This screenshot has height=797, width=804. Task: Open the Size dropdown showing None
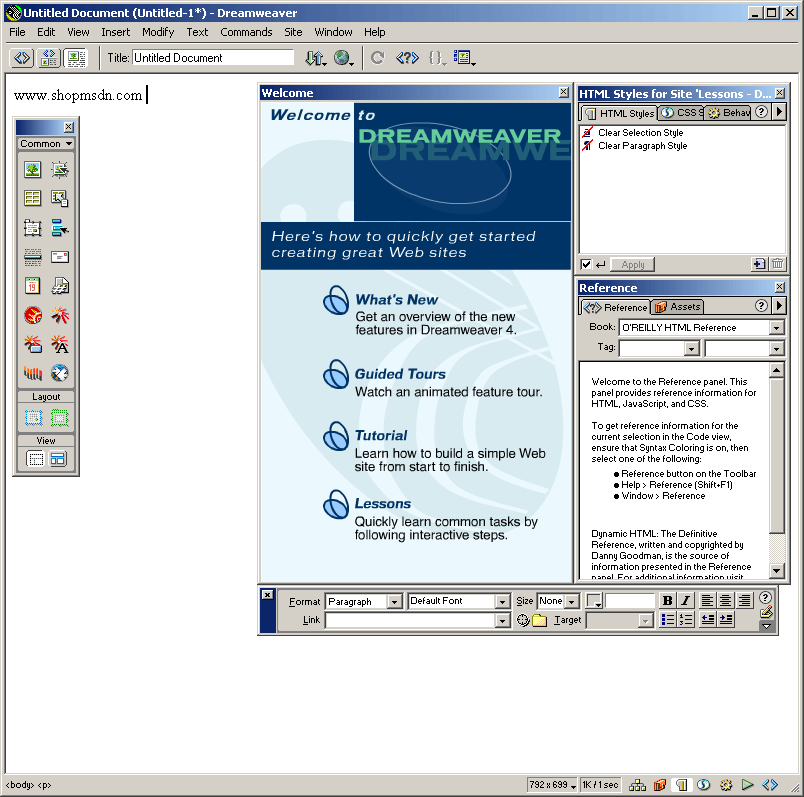pyautogui.click(x=571, y=602)
